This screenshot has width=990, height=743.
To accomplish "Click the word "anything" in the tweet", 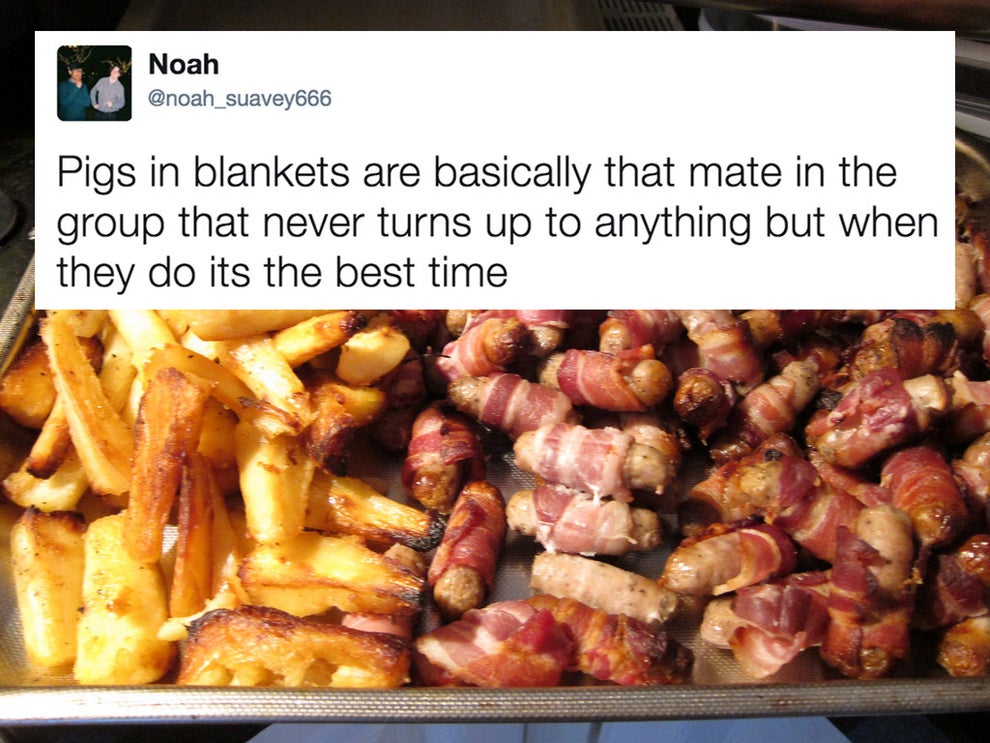I will click(x=673, y=225).
